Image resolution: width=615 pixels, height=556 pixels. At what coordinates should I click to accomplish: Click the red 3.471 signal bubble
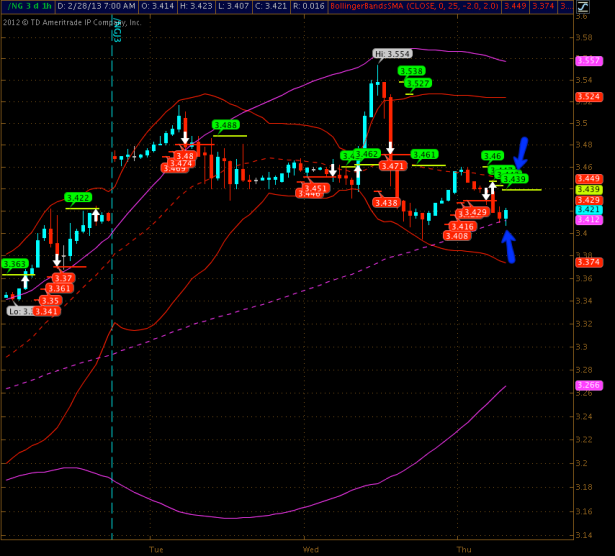[393, 166]
